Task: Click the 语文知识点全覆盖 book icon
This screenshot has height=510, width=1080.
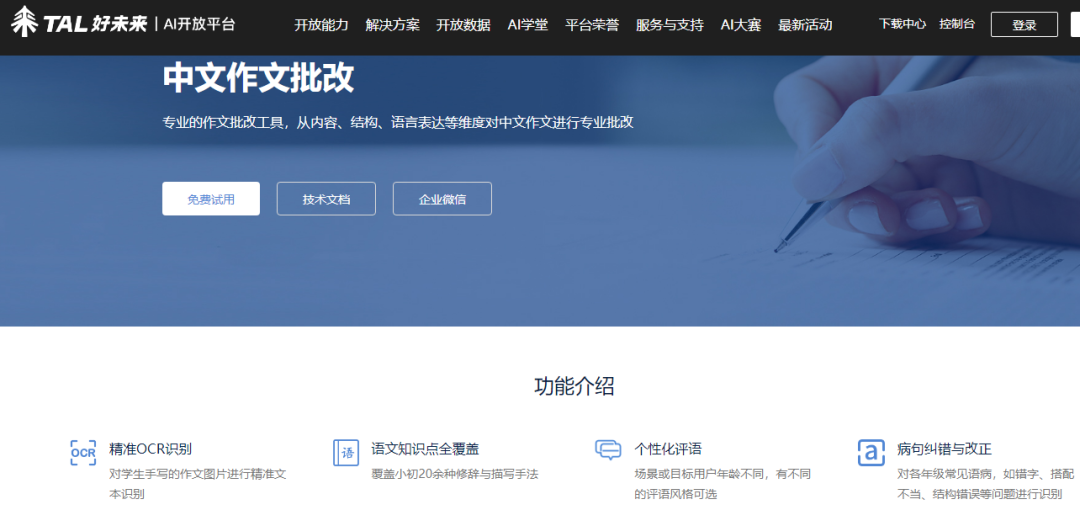Action: click(x=346, y=452)
